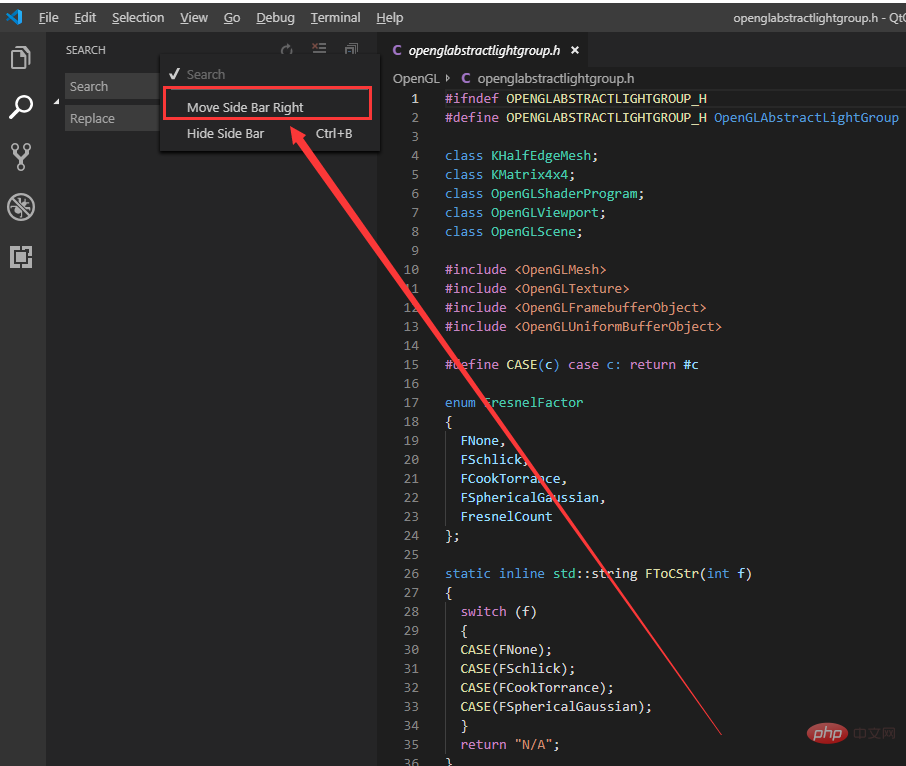Viewport: 906px width, 766px height.
Task: Click <OpenGLFramebufferObject> include text
Action: (x=610, y=308)
